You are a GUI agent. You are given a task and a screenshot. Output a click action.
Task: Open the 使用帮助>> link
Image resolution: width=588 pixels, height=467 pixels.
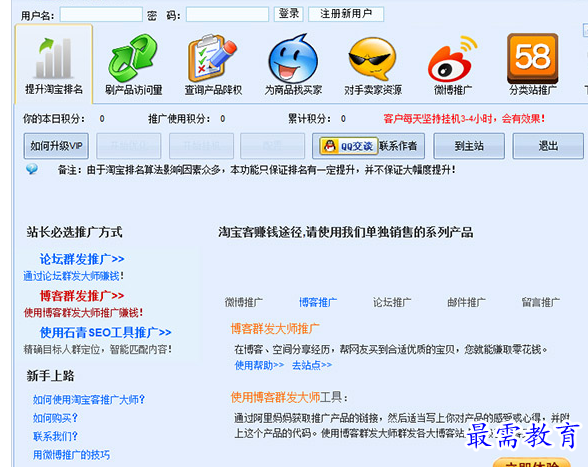259,365
